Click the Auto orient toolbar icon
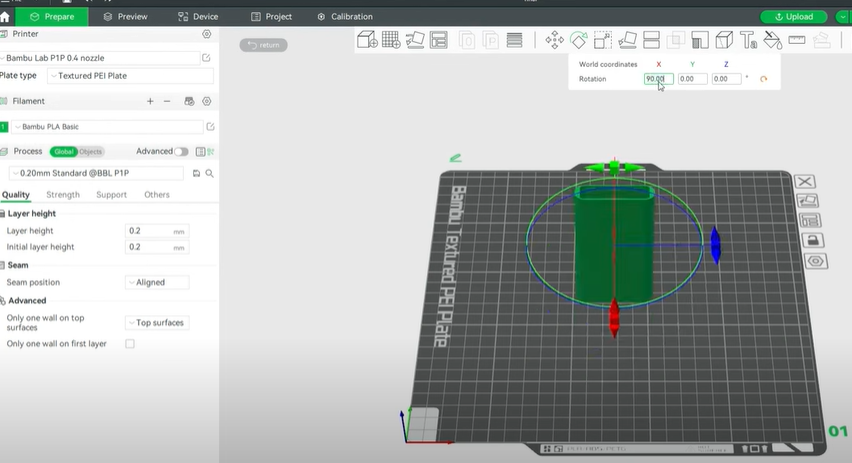The width and height of the screenshot is (852, 463). click(415, 40)
